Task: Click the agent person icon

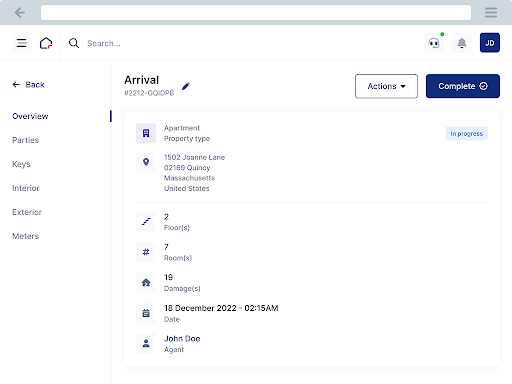Action: point(146,344)
